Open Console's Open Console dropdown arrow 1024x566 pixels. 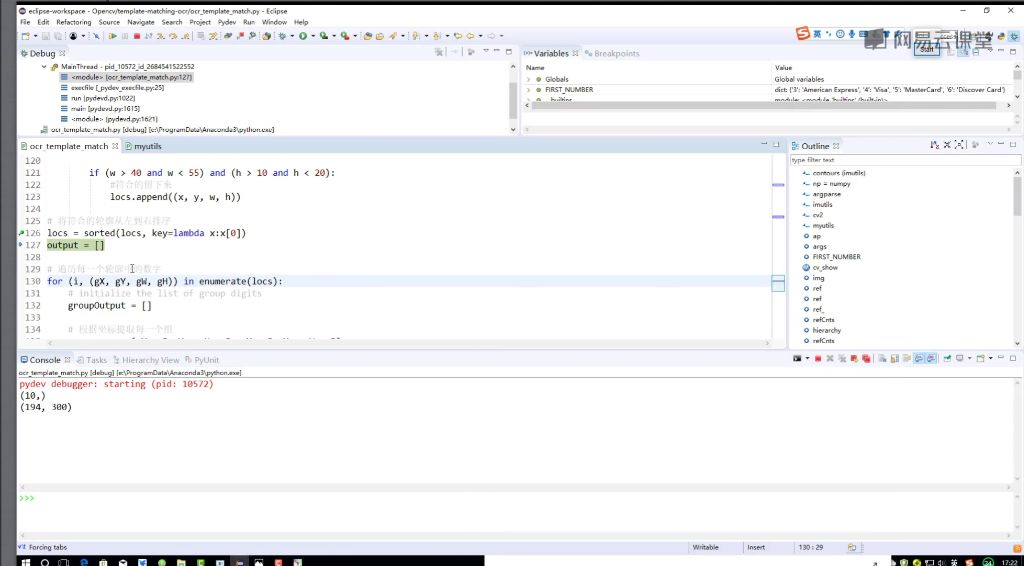[x=991, y=358]
